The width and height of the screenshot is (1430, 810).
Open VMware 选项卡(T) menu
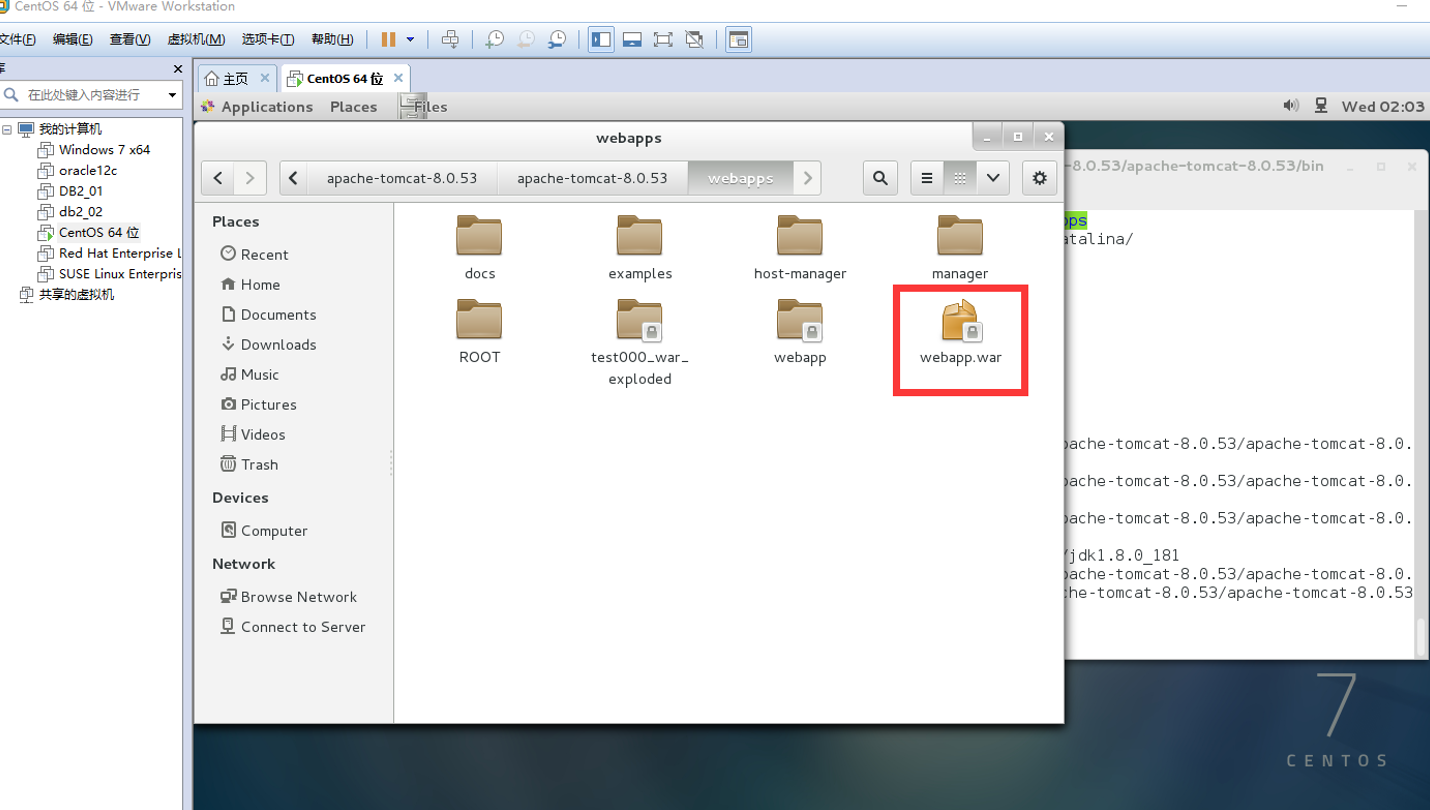(x=267, y=39)
